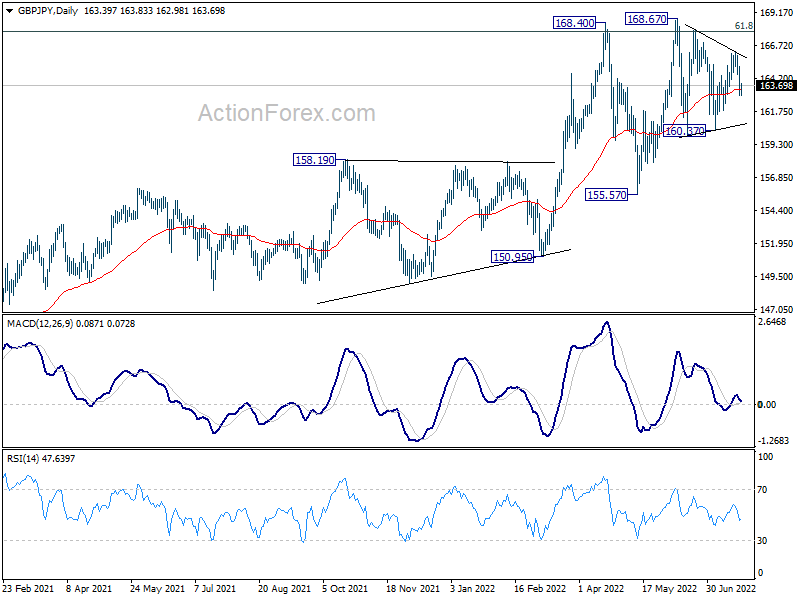Select the MACD 0.00 zero level label
This screenshot has width=800, height=600.
pos(767,404)
